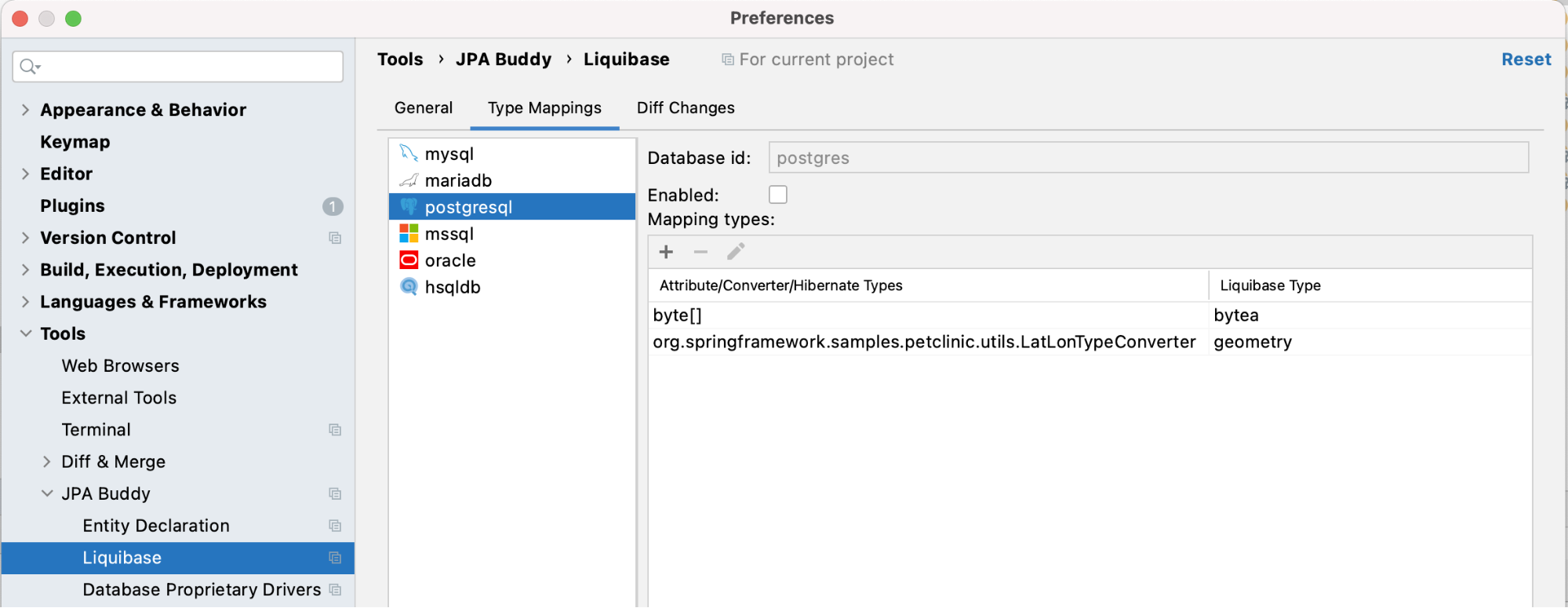Screen dimensions: 1568x608
Task: Click the project-level icon beside Entity Declaration
Action: [335, 526]
